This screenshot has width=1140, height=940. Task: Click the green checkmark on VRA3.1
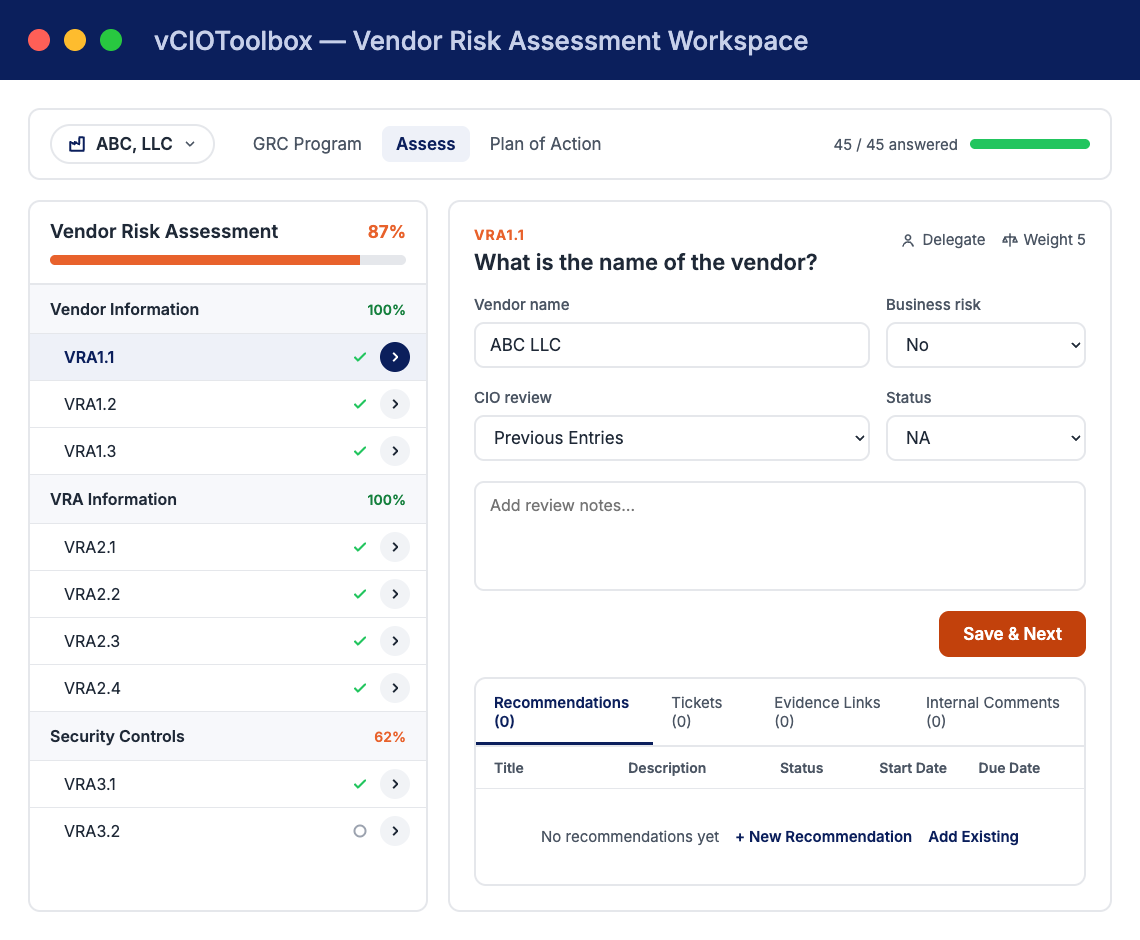click(360, 784)
